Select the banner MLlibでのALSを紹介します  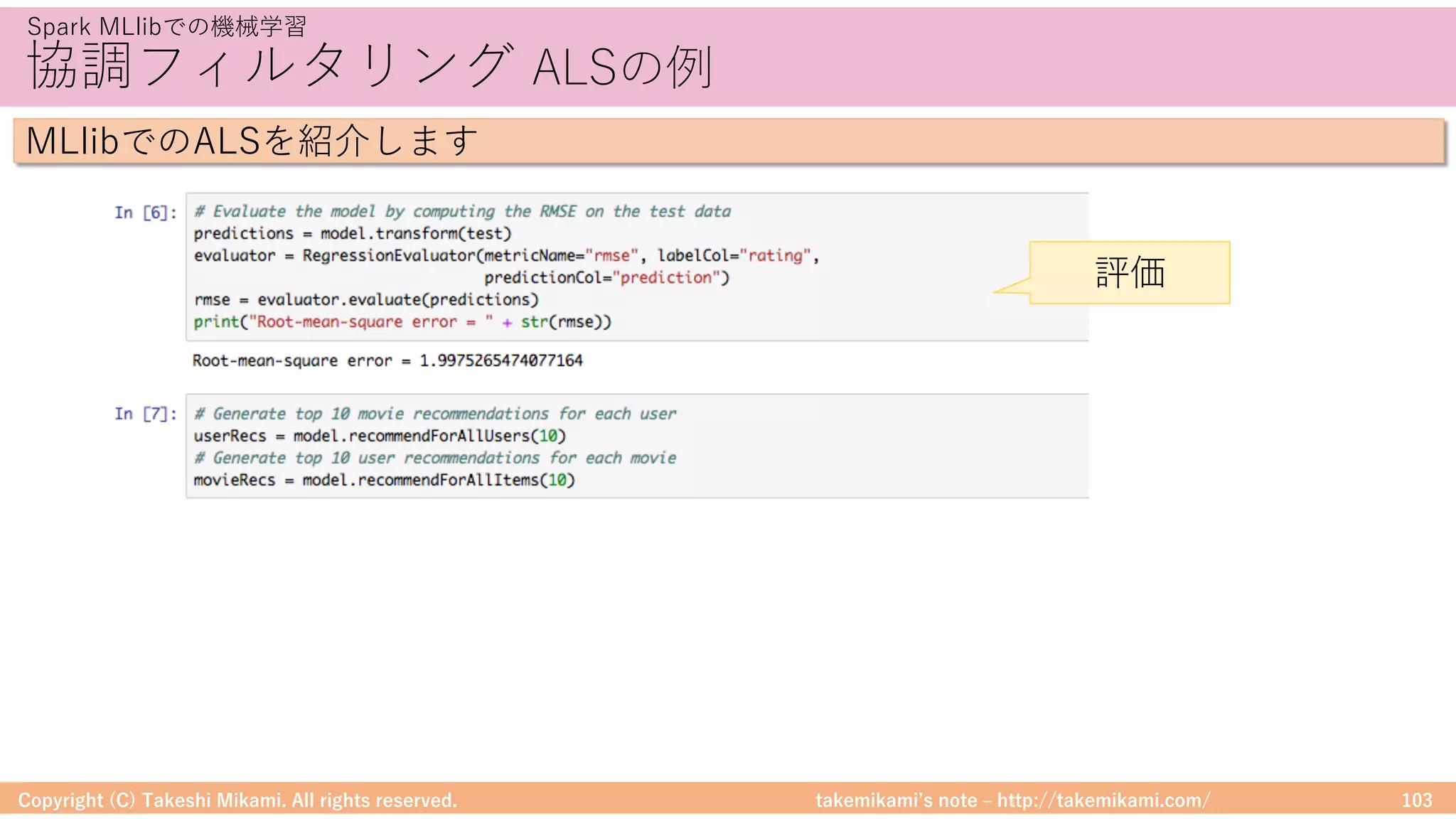click(x=729, y=141)
